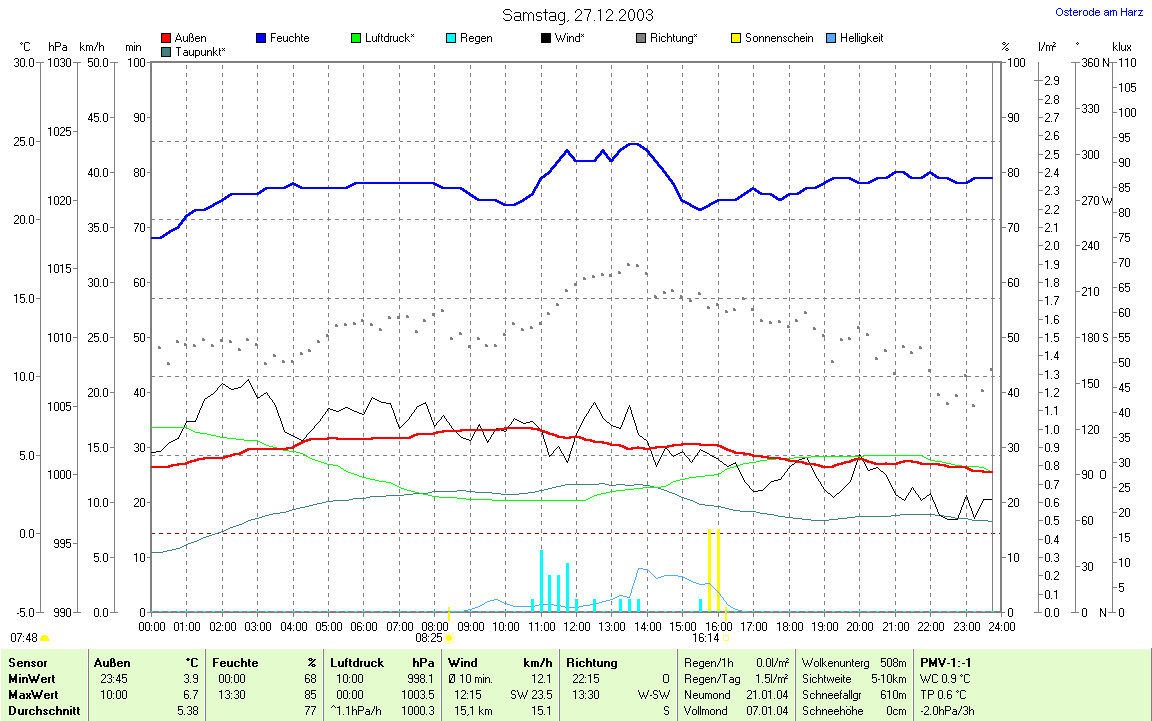Select the Luftdruck column header in table
This screenshot has height=721, width=1152.
(357, 662)
